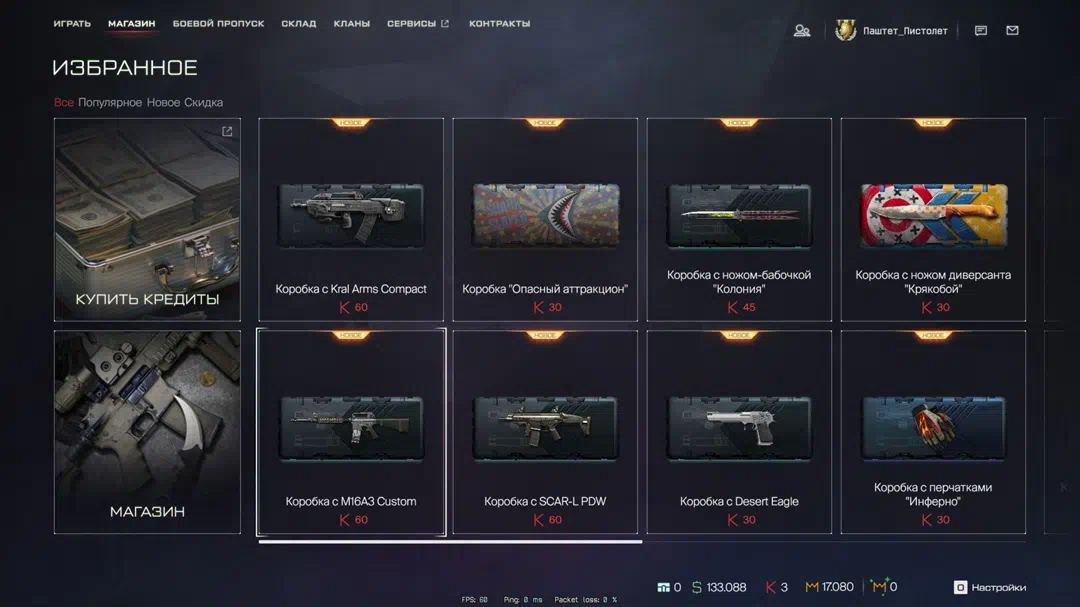Click the M crowns currency balance
Viewport: 1080px width, 607px height.
[829, 587]
